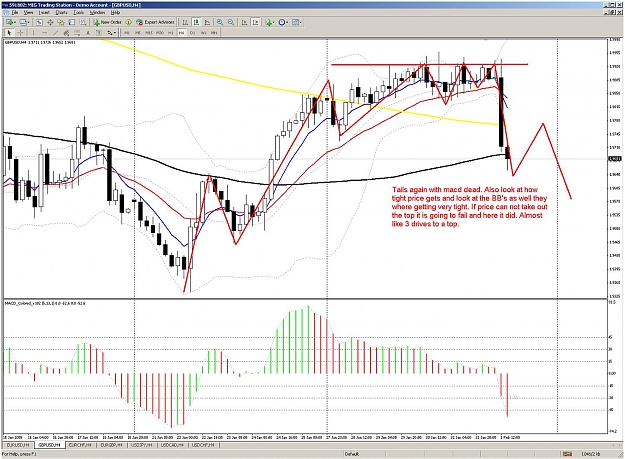Open the Navigator panel

click(61, 22)
